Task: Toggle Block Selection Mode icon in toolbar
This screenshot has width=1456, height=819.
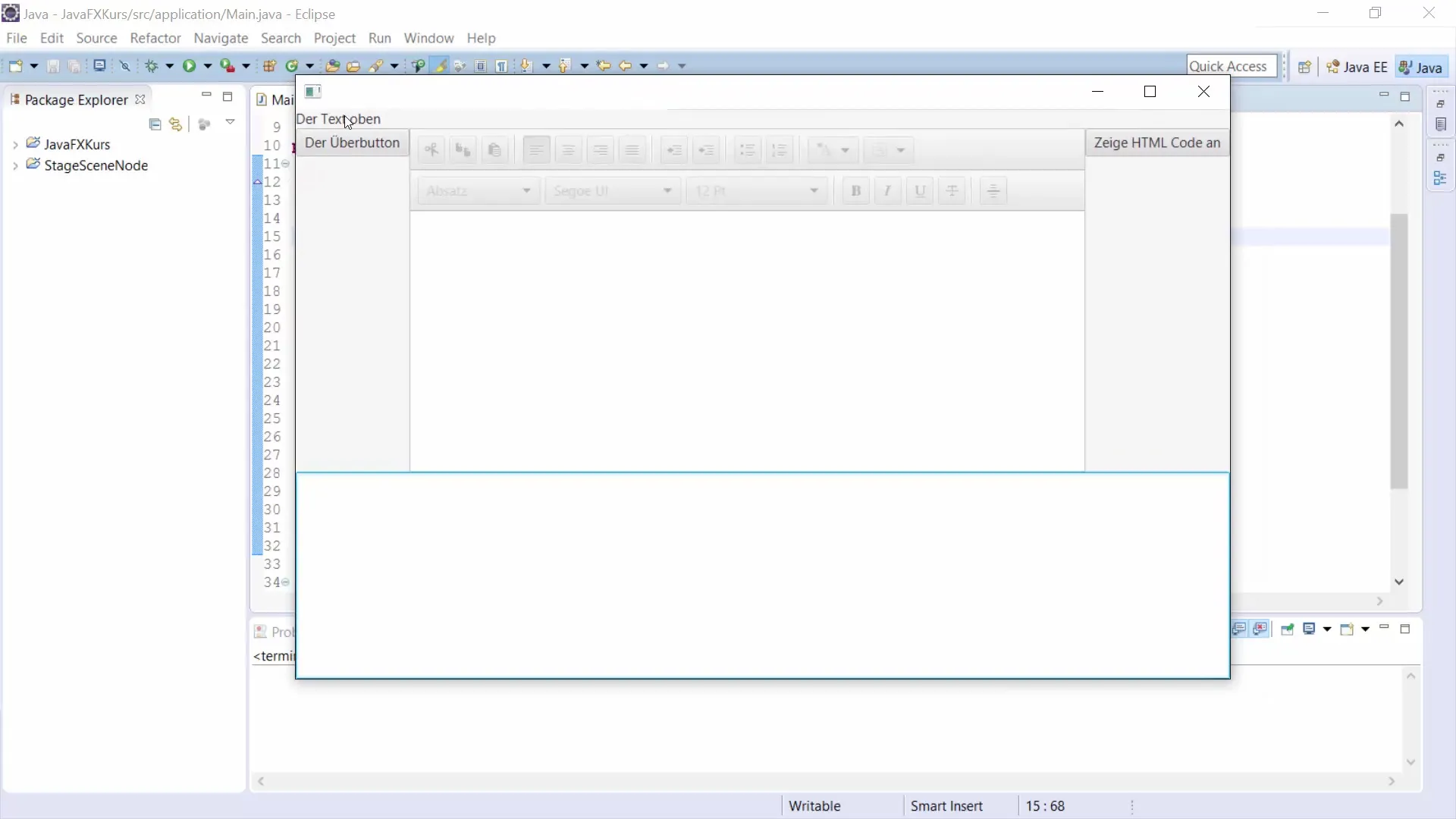Action: click(481, 66)
